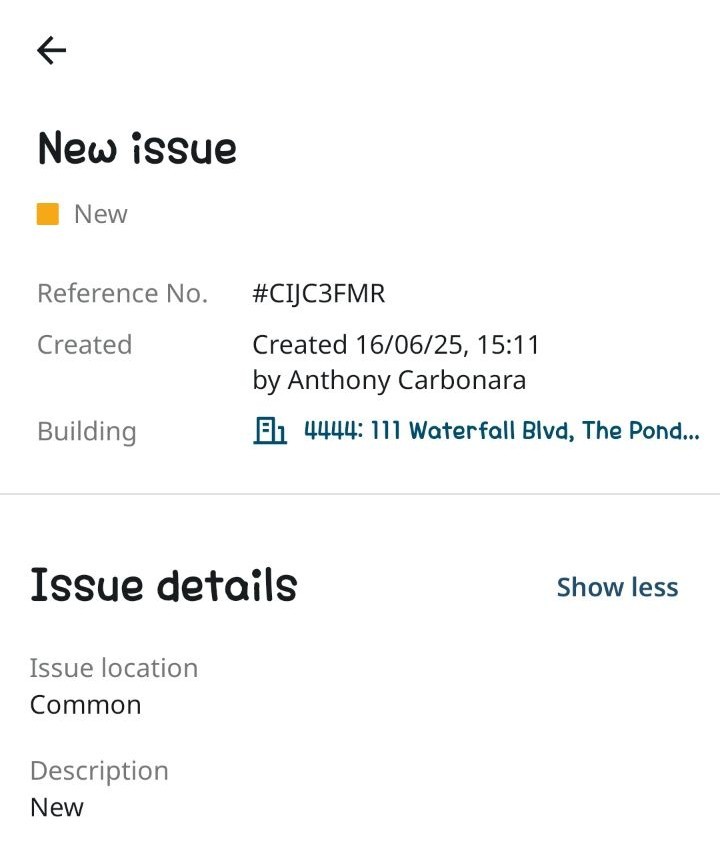Click the Building field label
The height and width of the screenshot is (867, 720).
pos(87,432)
